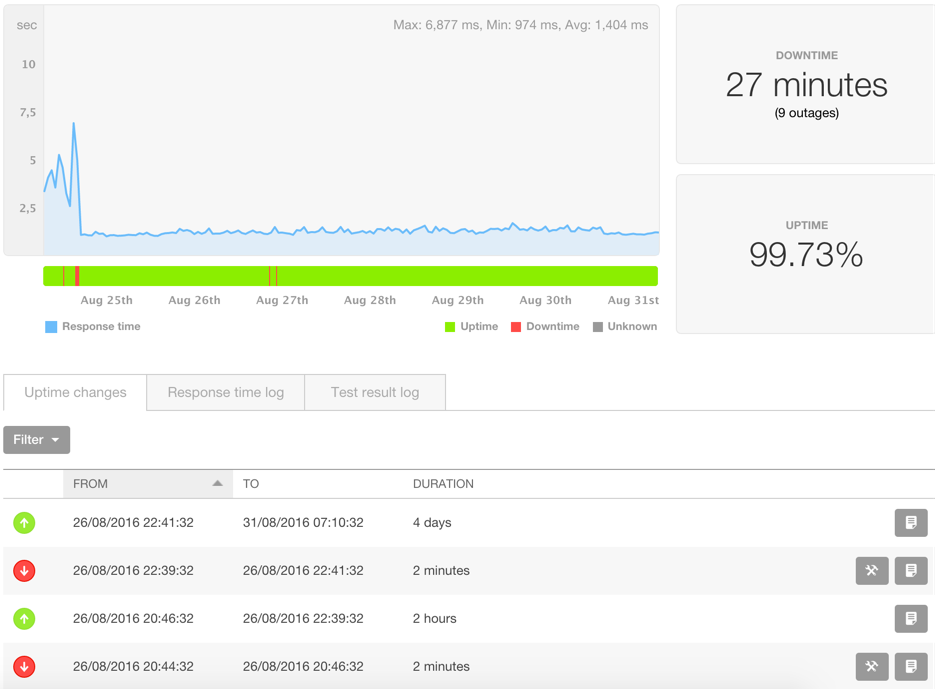Switch to the Response time log tab
Screen dimensions: 935x689
pyautogui.click(x=225, y=393)
